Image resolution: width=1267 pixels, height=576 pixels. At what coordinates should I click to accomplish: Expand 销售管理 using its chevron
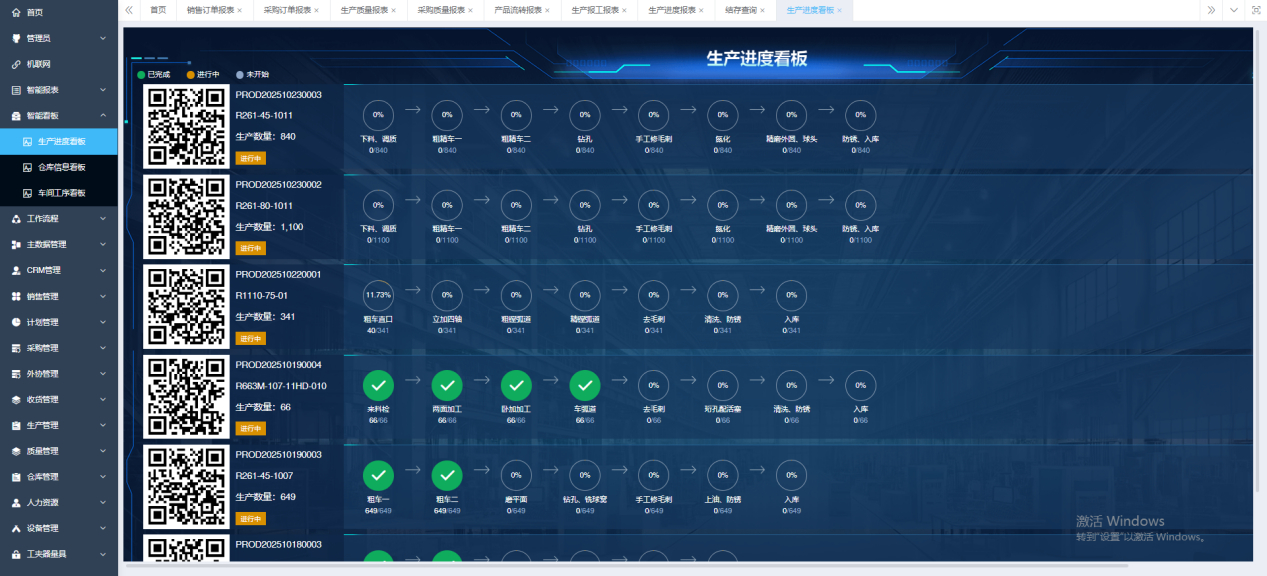(103, 296)
